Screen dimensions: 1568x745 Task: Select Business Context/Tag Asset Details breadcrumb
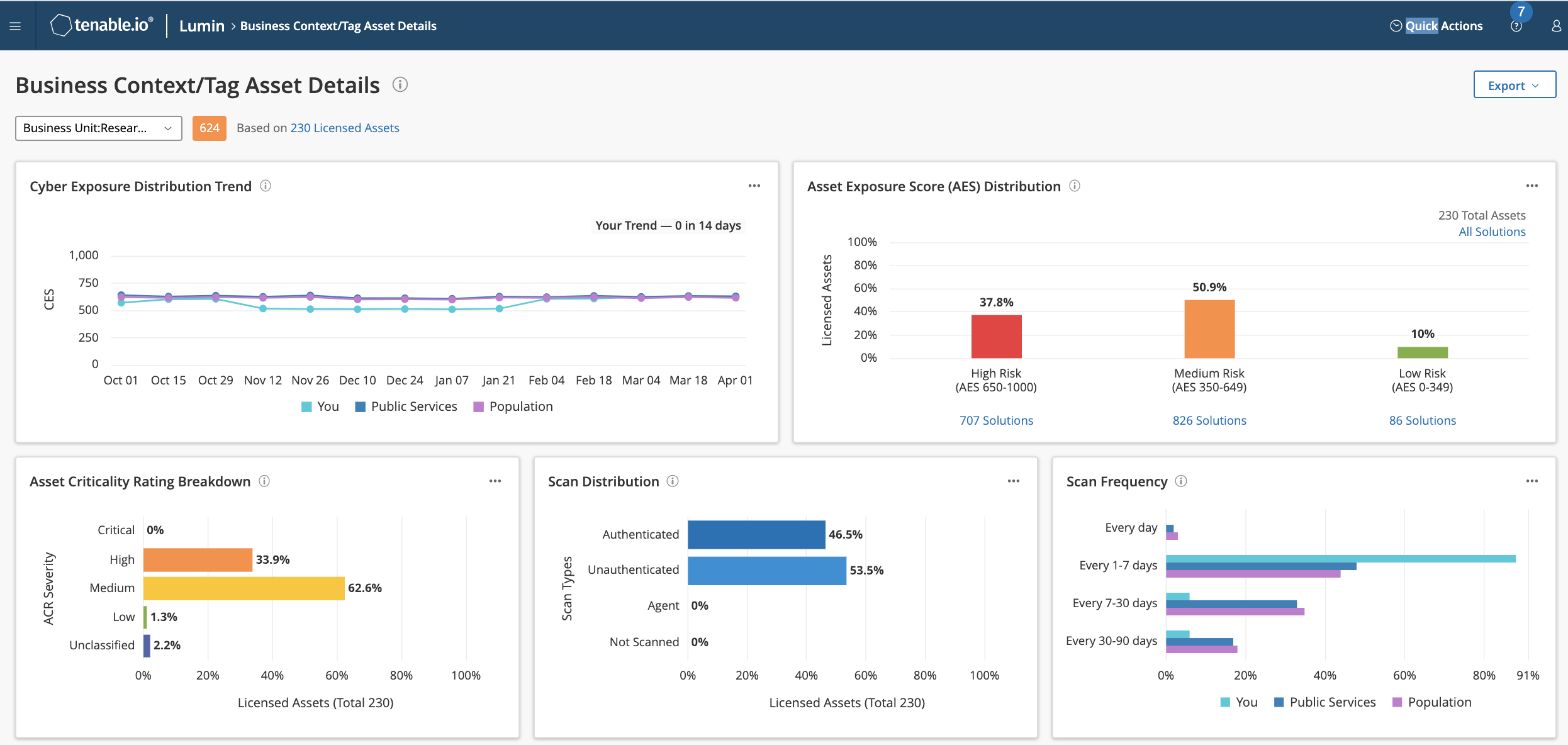(x=339, y=26)
